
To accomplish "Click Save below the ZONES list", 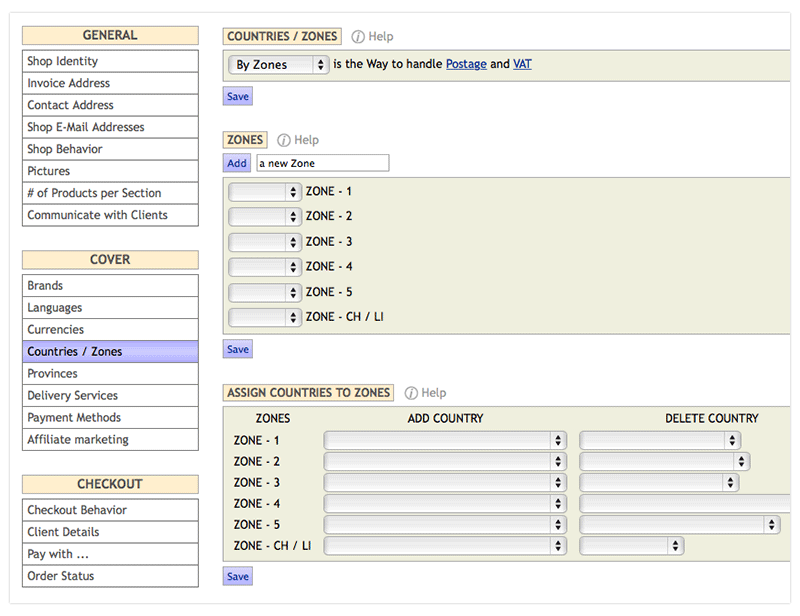I will pos(237,349).
